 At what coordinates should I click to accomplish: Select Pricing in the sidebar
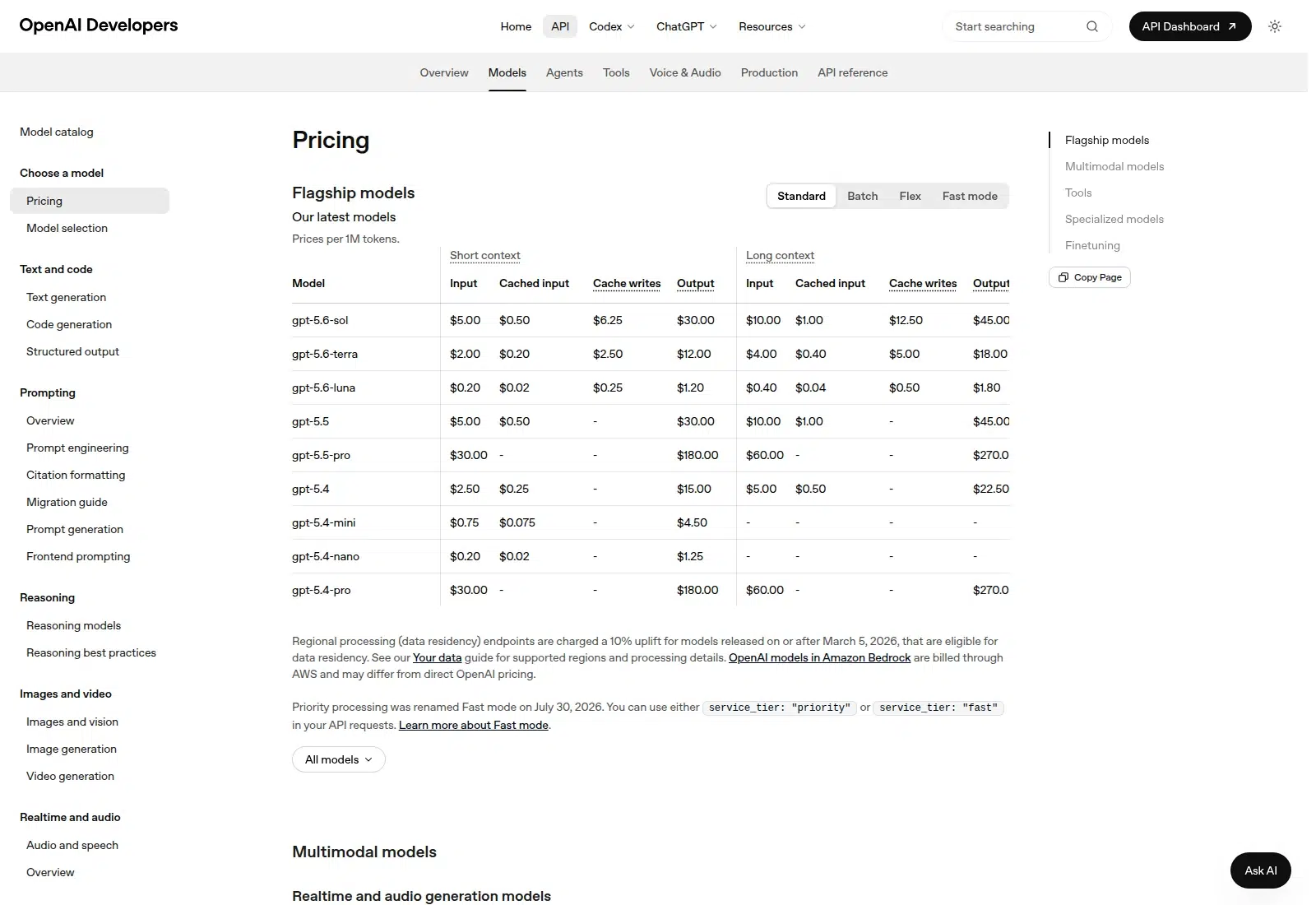90,201
